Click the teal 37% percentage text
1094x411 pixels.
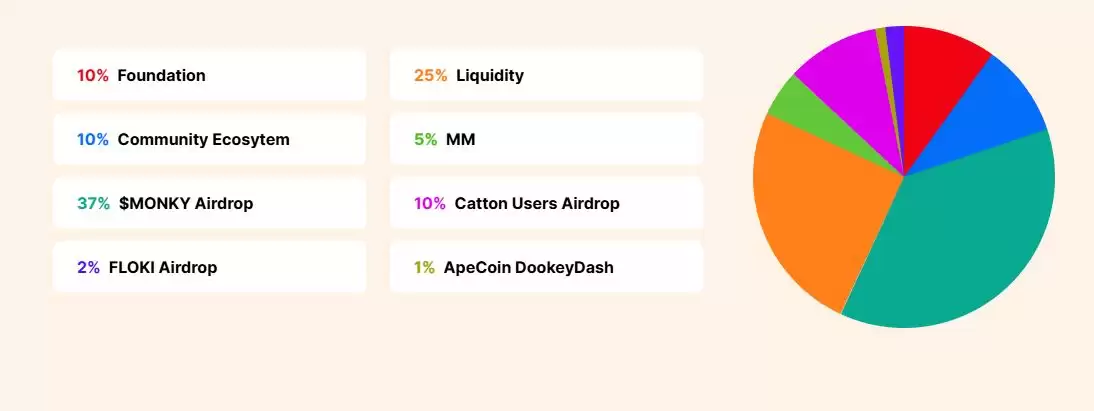click(x=93, y=204)
